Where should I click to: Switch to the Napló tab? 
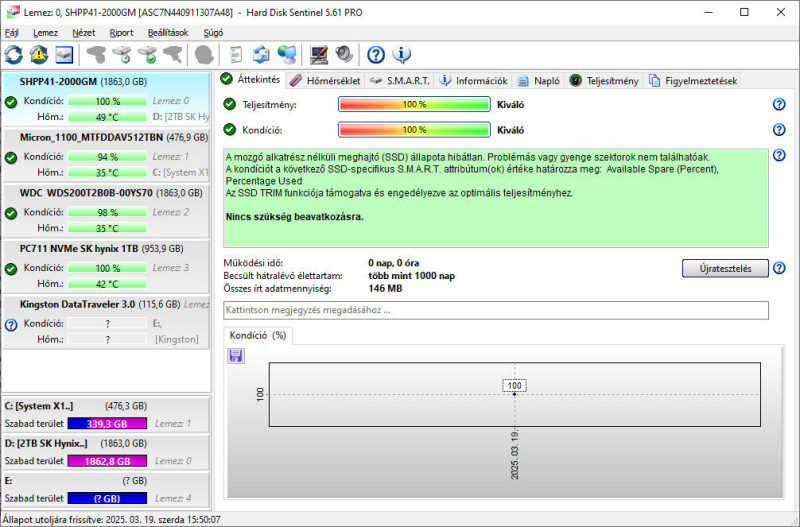539,81
